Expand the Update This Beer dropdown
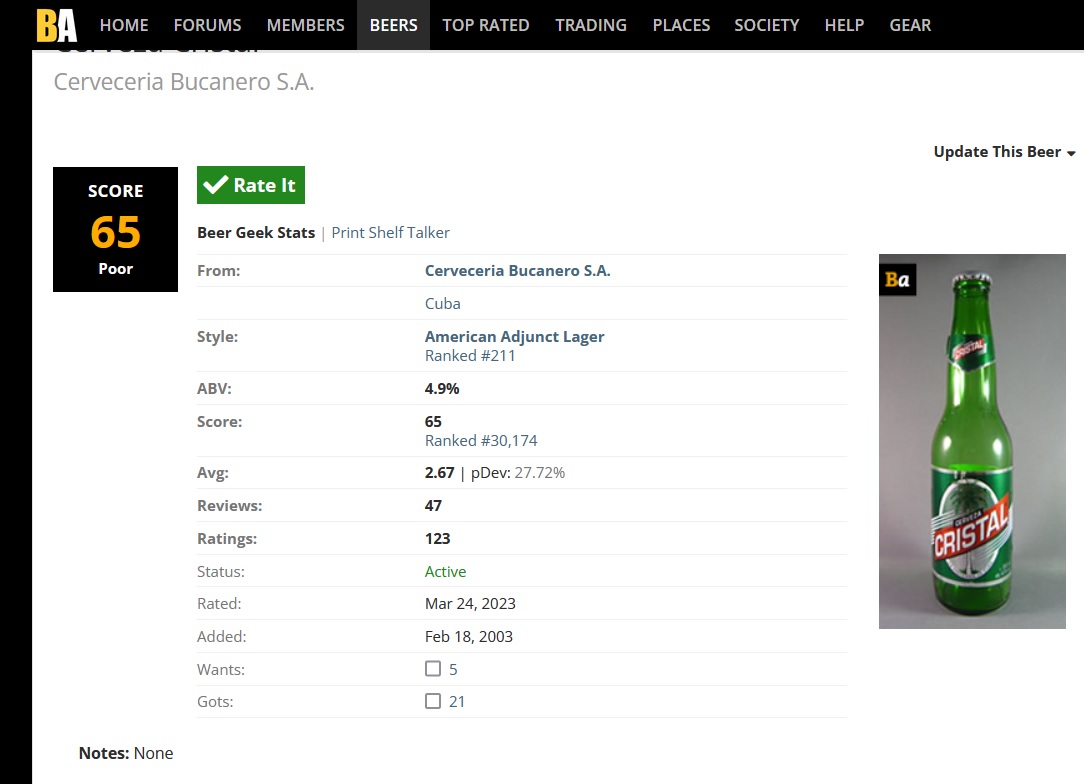The height and width of the screenshot is (784, 1084). [x=1004, y=152]
